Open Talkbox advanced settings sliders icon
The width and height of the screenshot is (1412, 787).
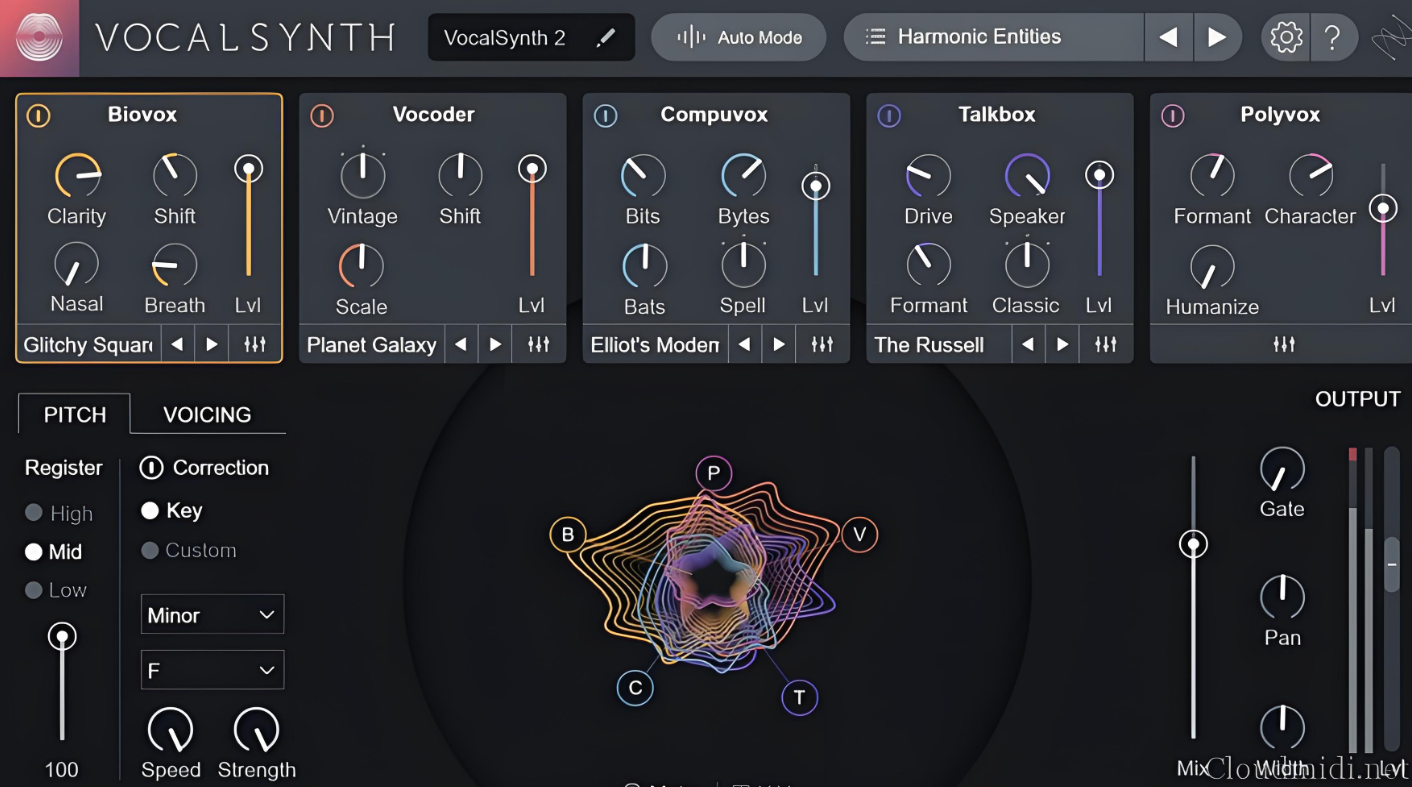coord(1106,345)
